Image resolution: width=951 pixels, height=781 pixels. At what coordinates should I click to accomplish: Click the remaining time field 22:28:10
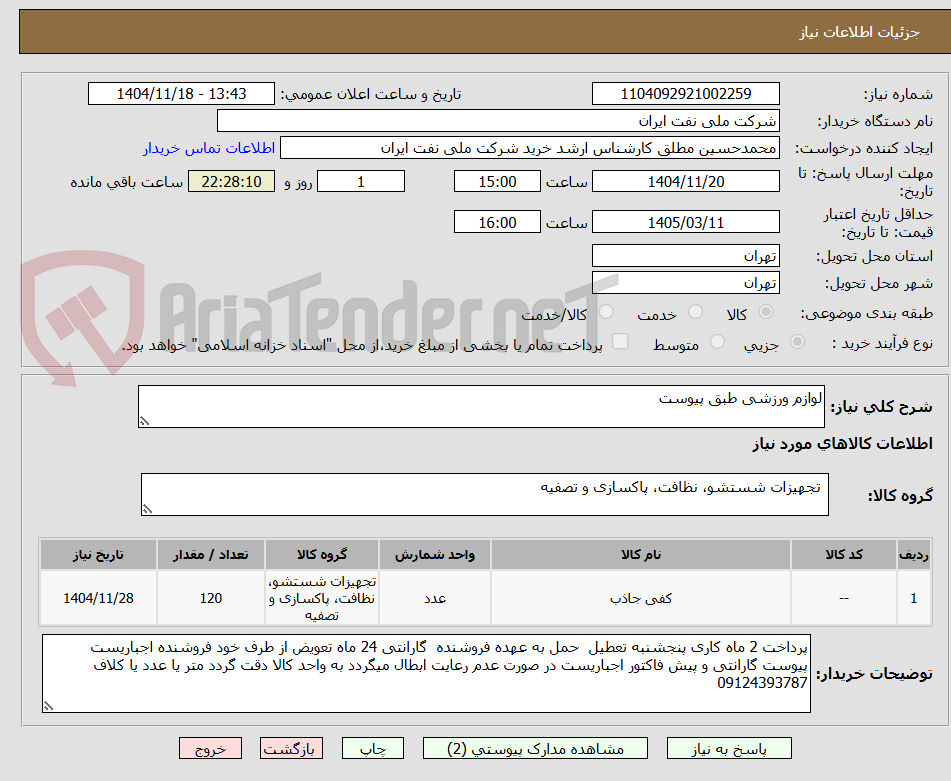(232, 181)
